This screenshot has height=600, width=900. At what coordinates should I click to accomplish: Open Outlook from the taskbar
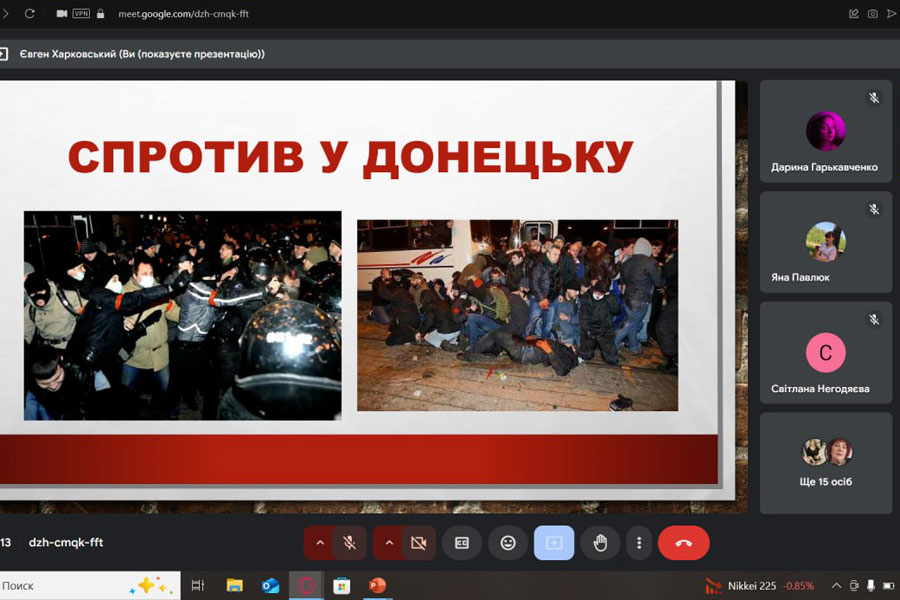(270, 585)
